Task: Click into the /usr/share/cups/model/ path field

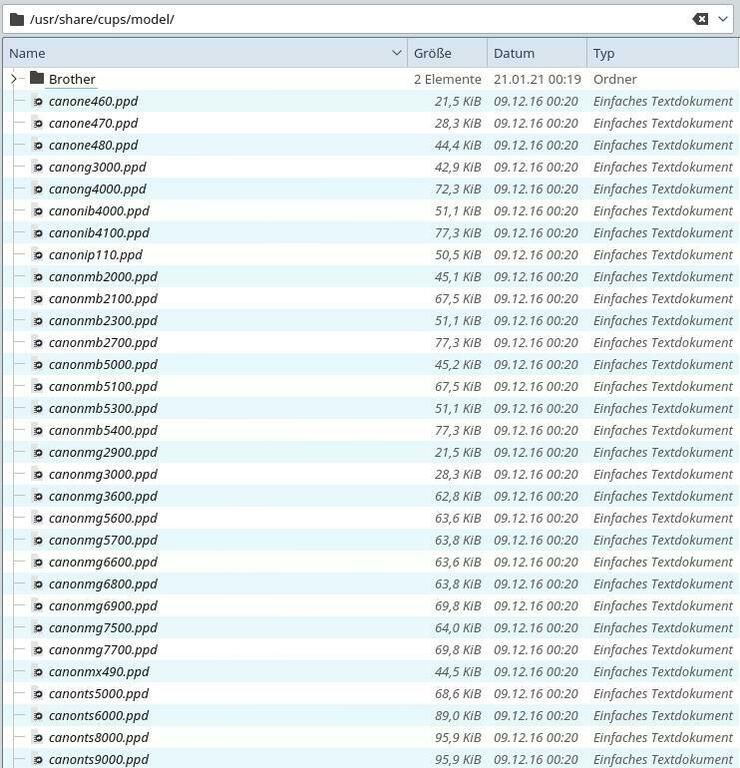Action: (x=350, y=19)
